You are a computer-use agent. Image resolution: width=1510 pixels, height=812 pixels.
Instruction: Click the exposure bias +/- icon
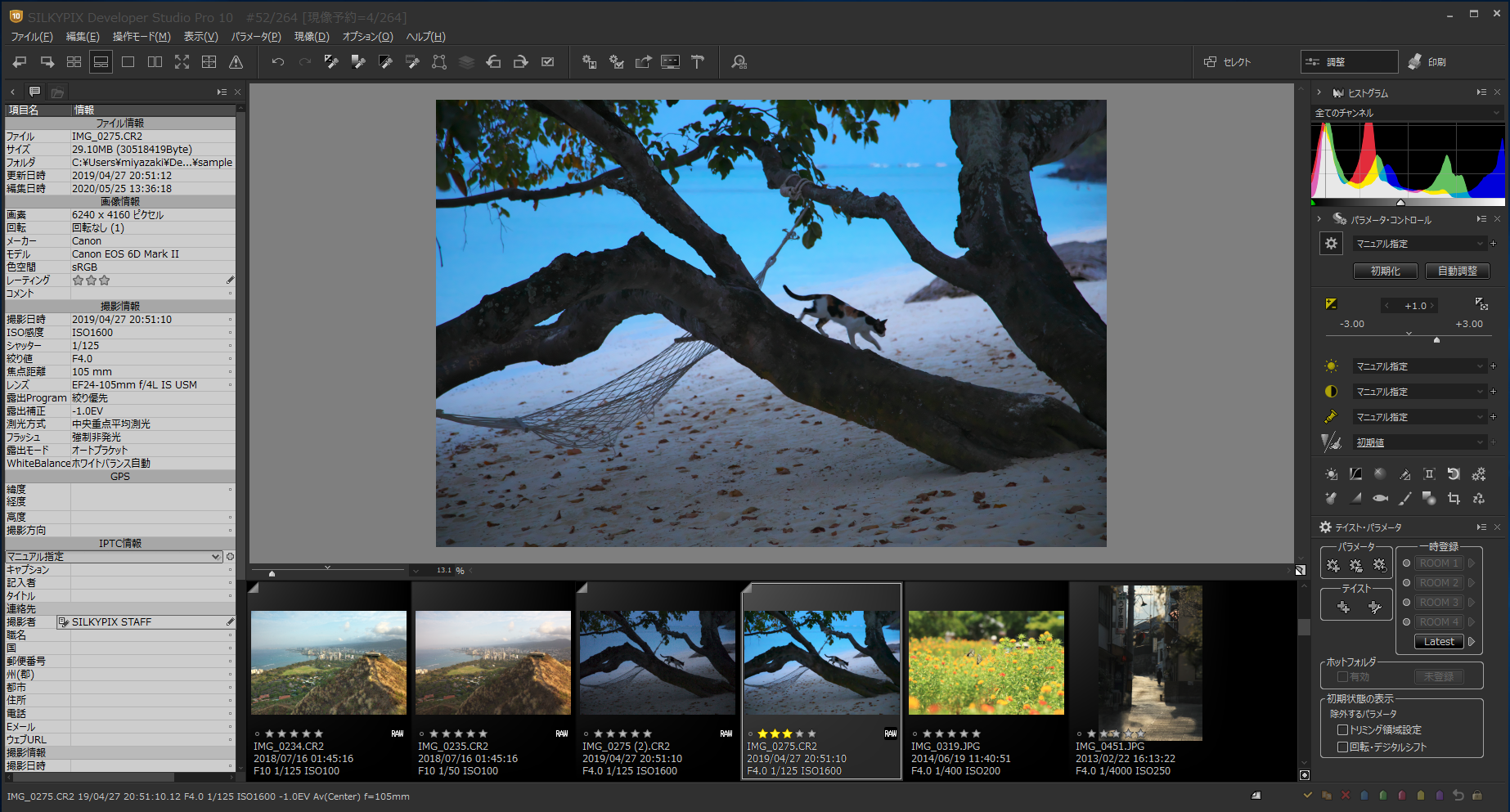[x=1331, y=304]
